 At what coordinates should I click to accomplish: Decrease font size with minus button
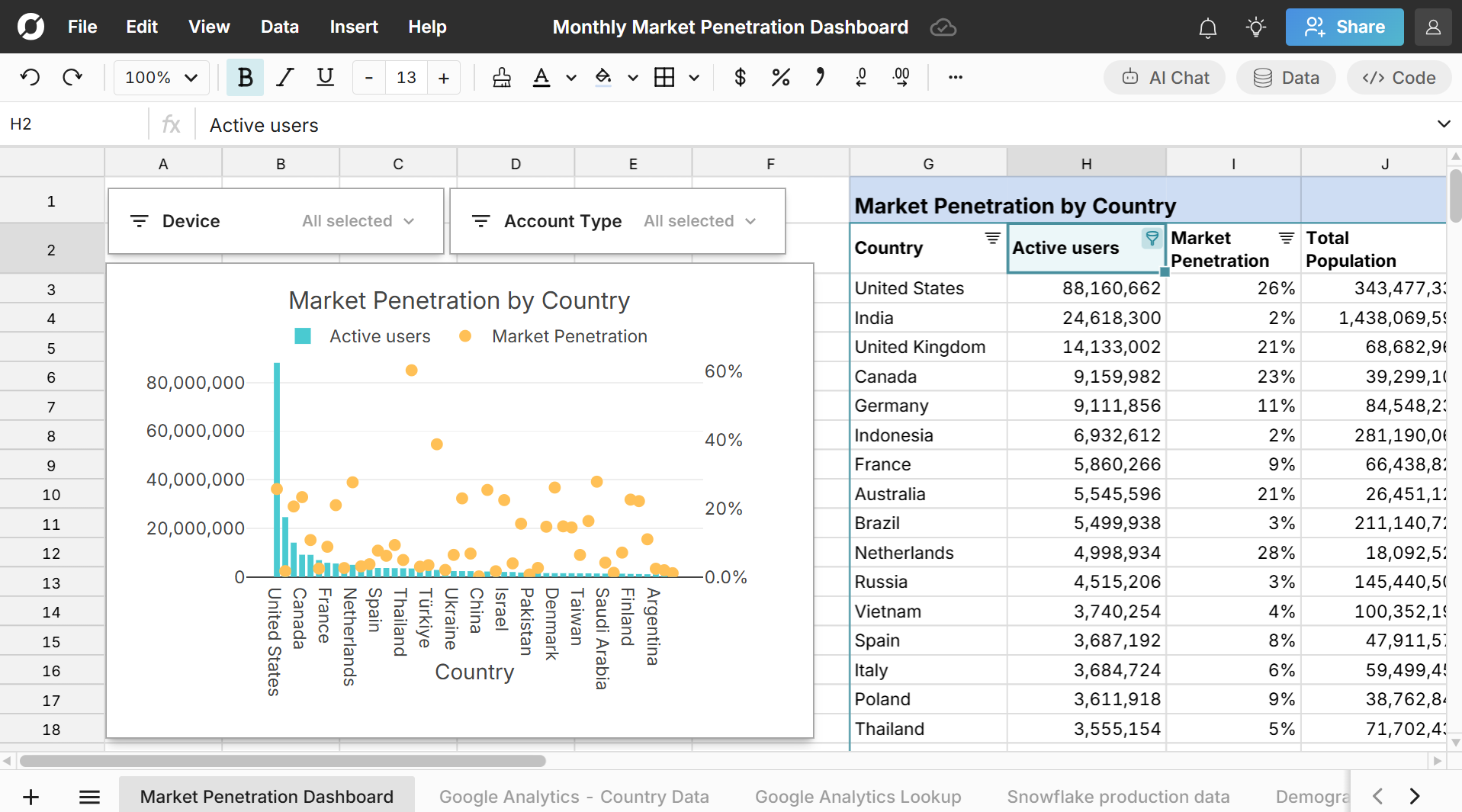[369, 77]
